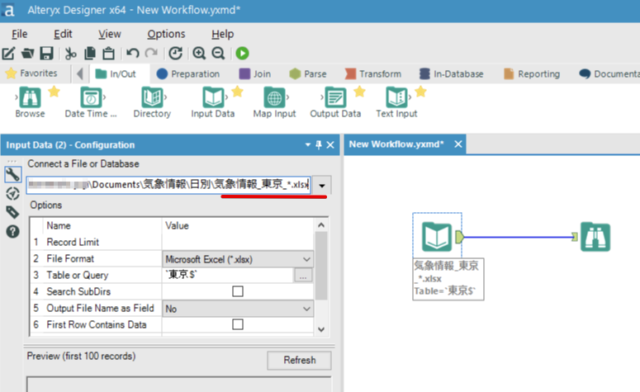640x392 pixels.
Task: Pin the Configuration panel
Action: pyautogui.click(x=319, y=145)
